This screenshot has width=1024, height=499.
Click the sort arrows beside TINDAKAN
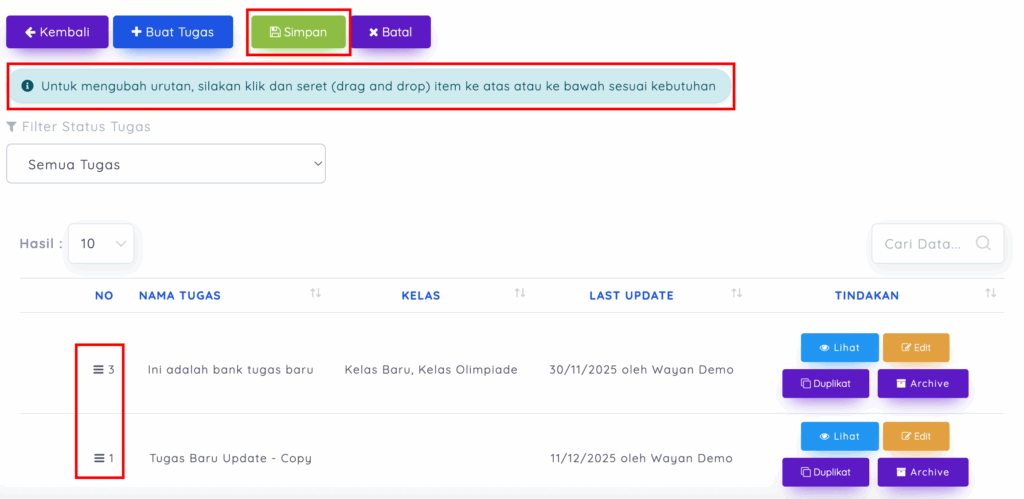pyautogui.click(x=991, y=293)
